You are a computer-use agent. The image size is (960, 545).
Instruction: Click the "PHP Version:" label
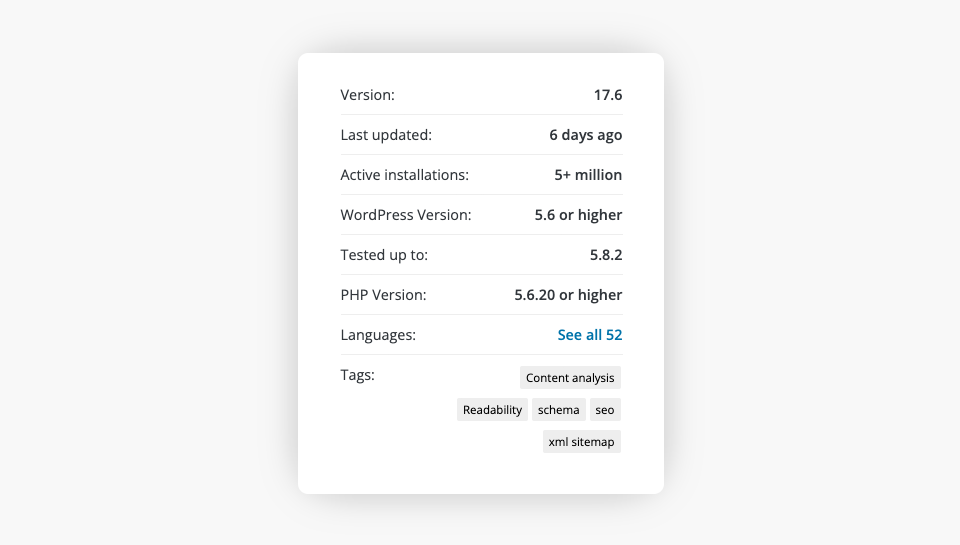point(383,295)
